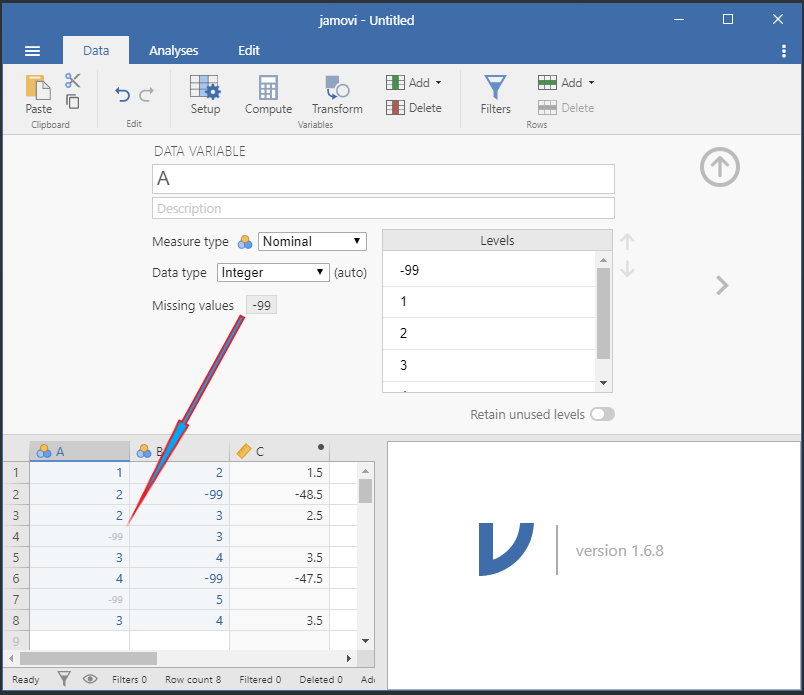Open variable Setup

point(205,94)
